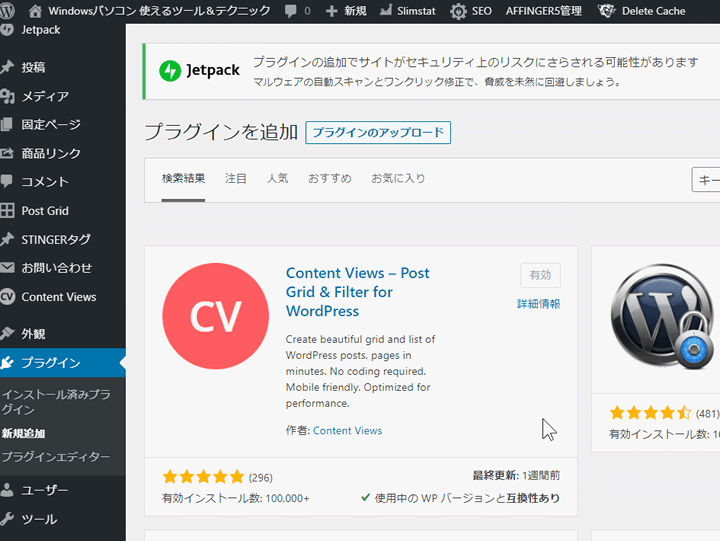Click the star rating with (481) reviews
This screenshot has height=541, width=720.
(651, 413)
